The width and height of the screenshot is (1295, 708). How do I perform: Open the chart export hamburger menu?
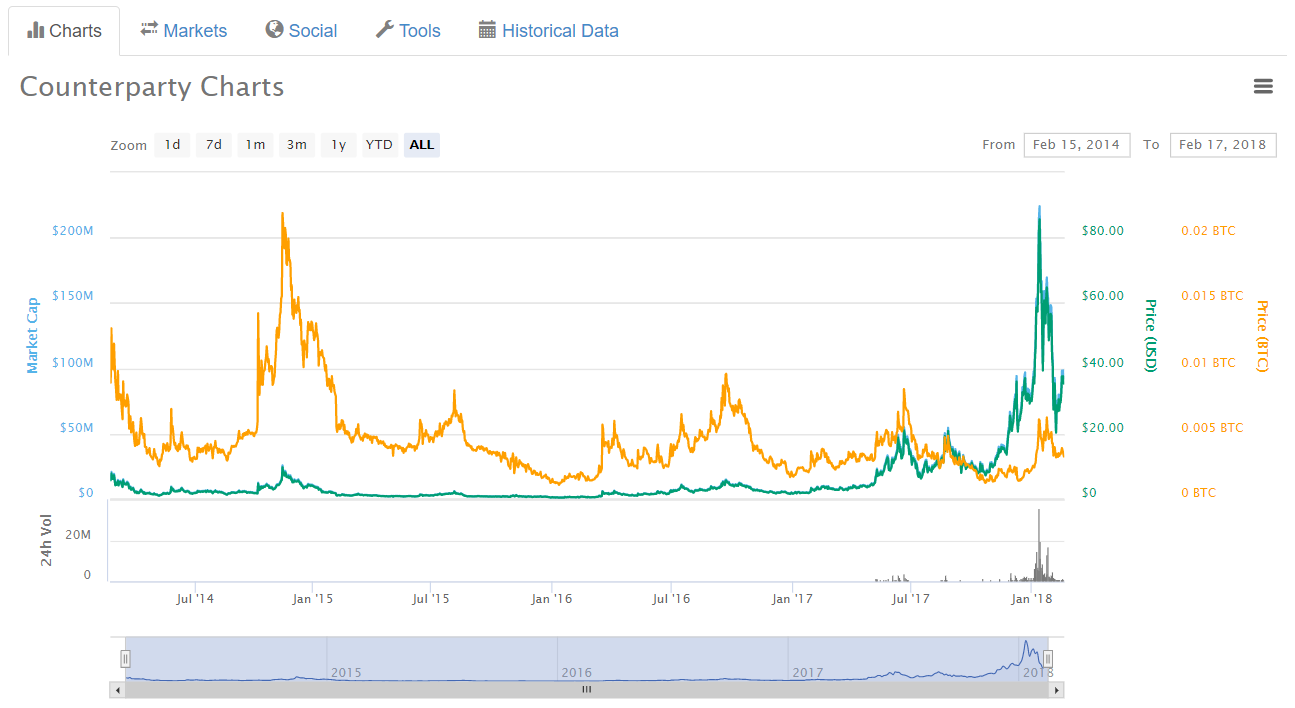coord(1263,87)
